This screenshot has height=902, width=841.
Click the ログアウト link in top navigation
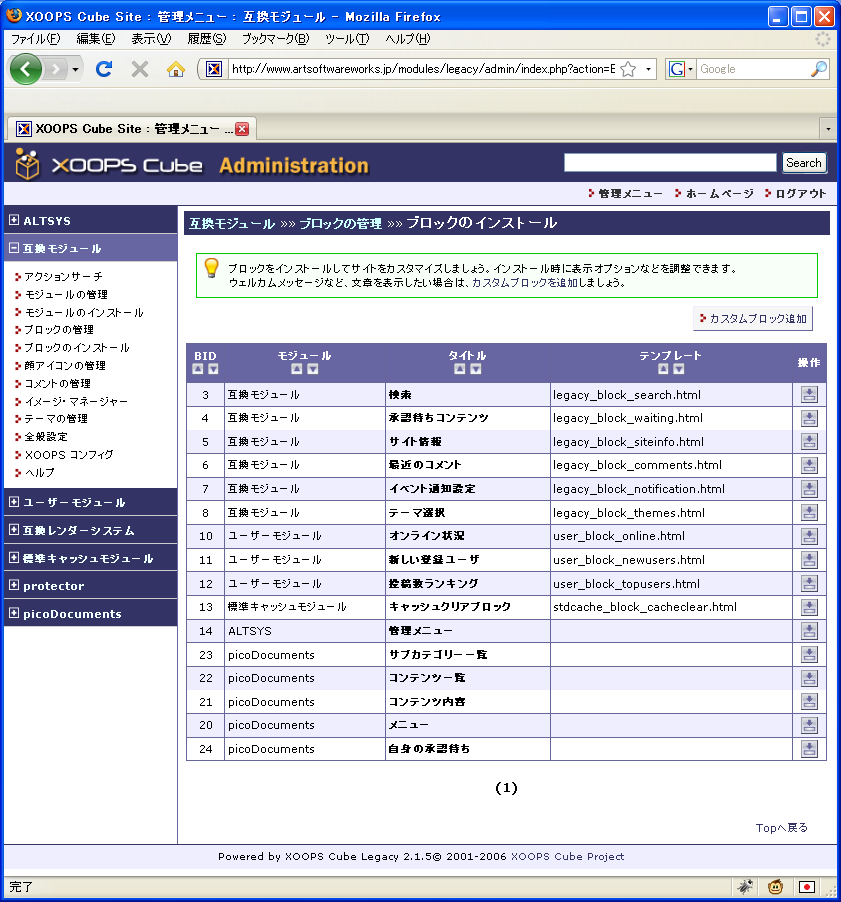800,194
